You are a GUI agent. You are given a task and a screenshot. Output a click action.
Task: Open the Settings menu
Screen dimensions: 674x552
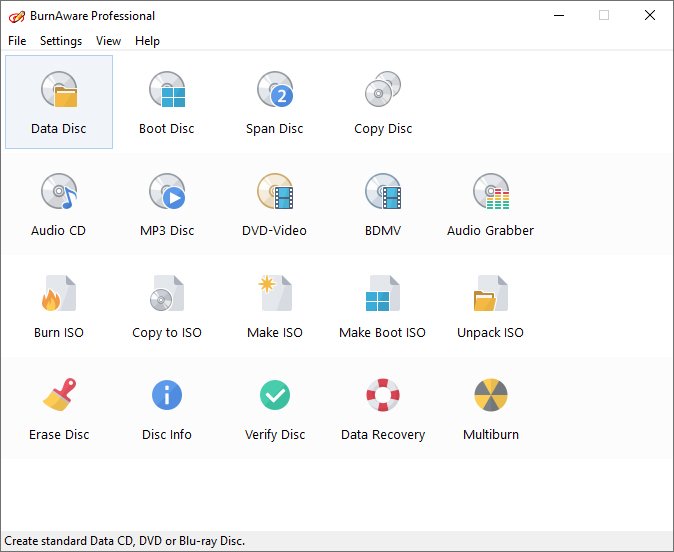pos(61,41)
